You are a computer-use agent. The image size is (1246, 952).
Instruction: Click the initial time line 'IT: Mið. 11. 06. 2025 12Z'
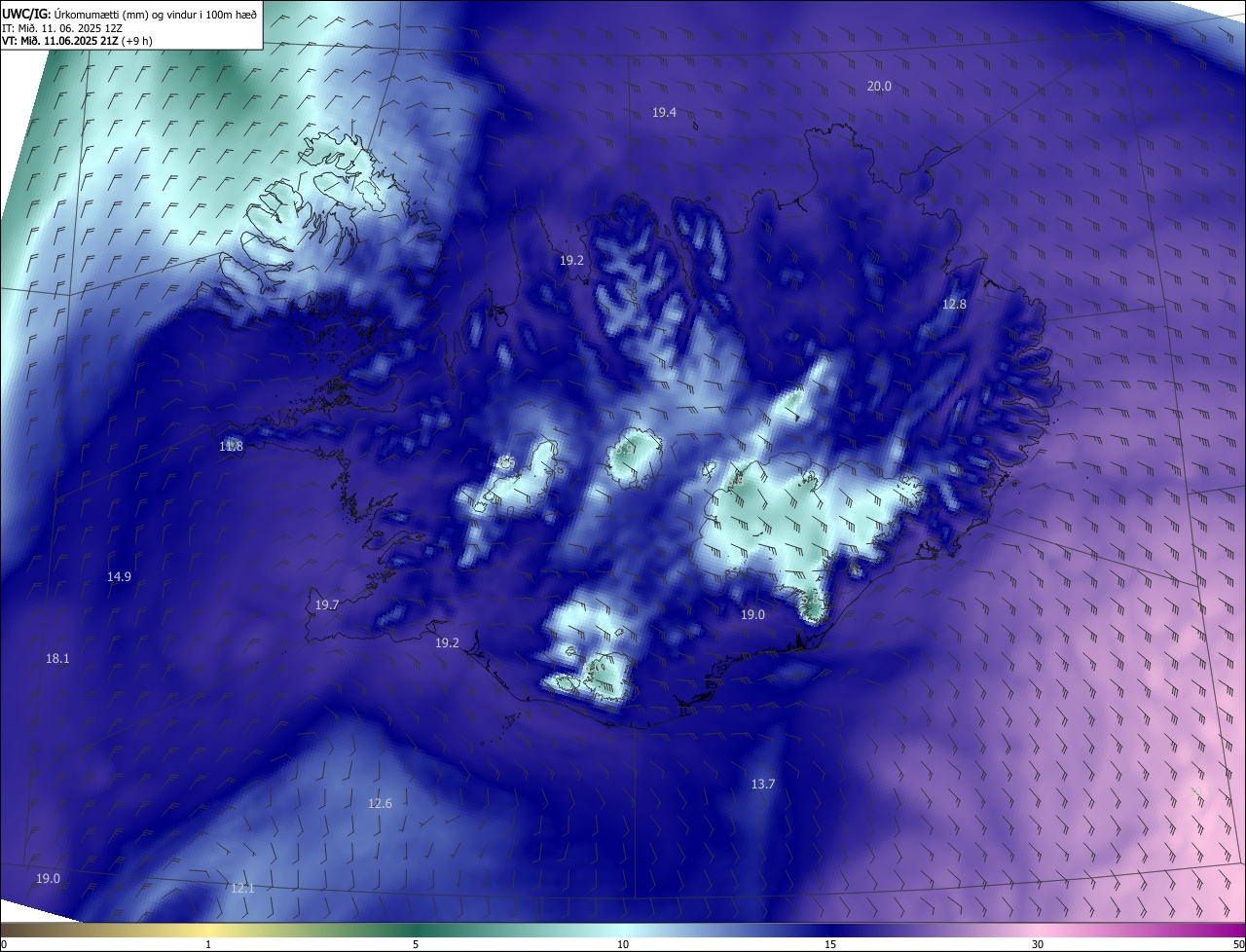pyautogui.click(x=60, y=27)
